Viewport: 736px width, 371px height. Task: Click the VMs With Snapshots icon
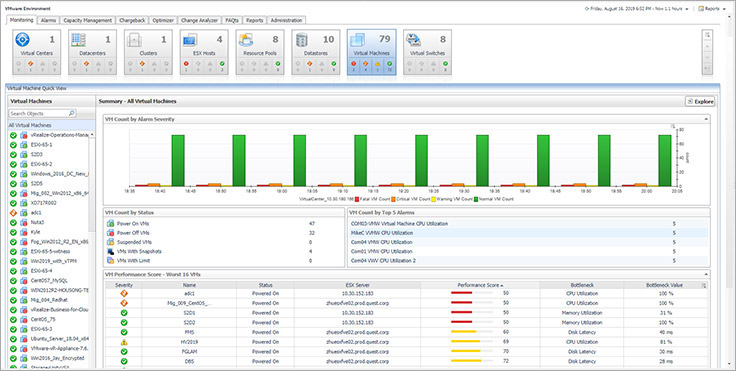110,251
